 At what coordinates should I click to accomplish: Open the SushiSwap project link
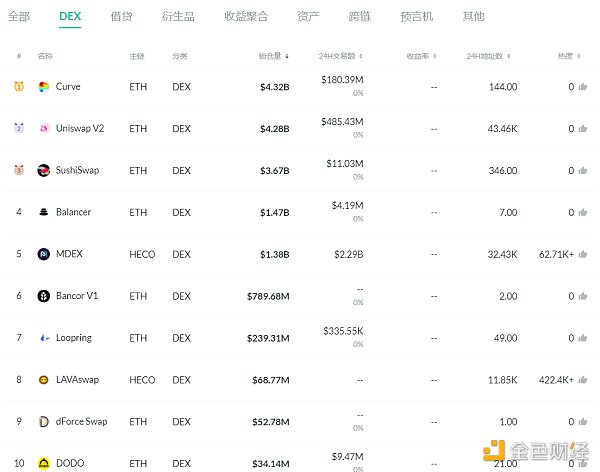click(x=77, y=170)
